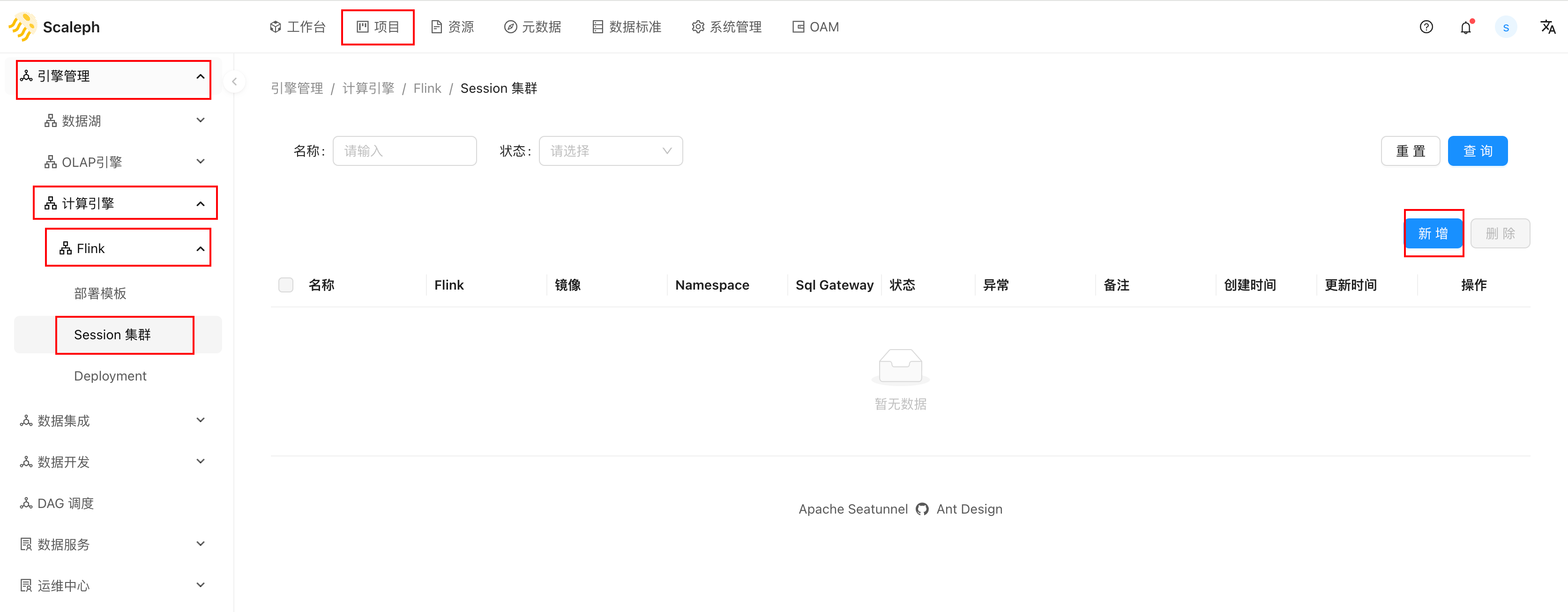Click 计算引擎 in the breadcrumb
The width and height of the screenshot is (1568, 612).
368,88
